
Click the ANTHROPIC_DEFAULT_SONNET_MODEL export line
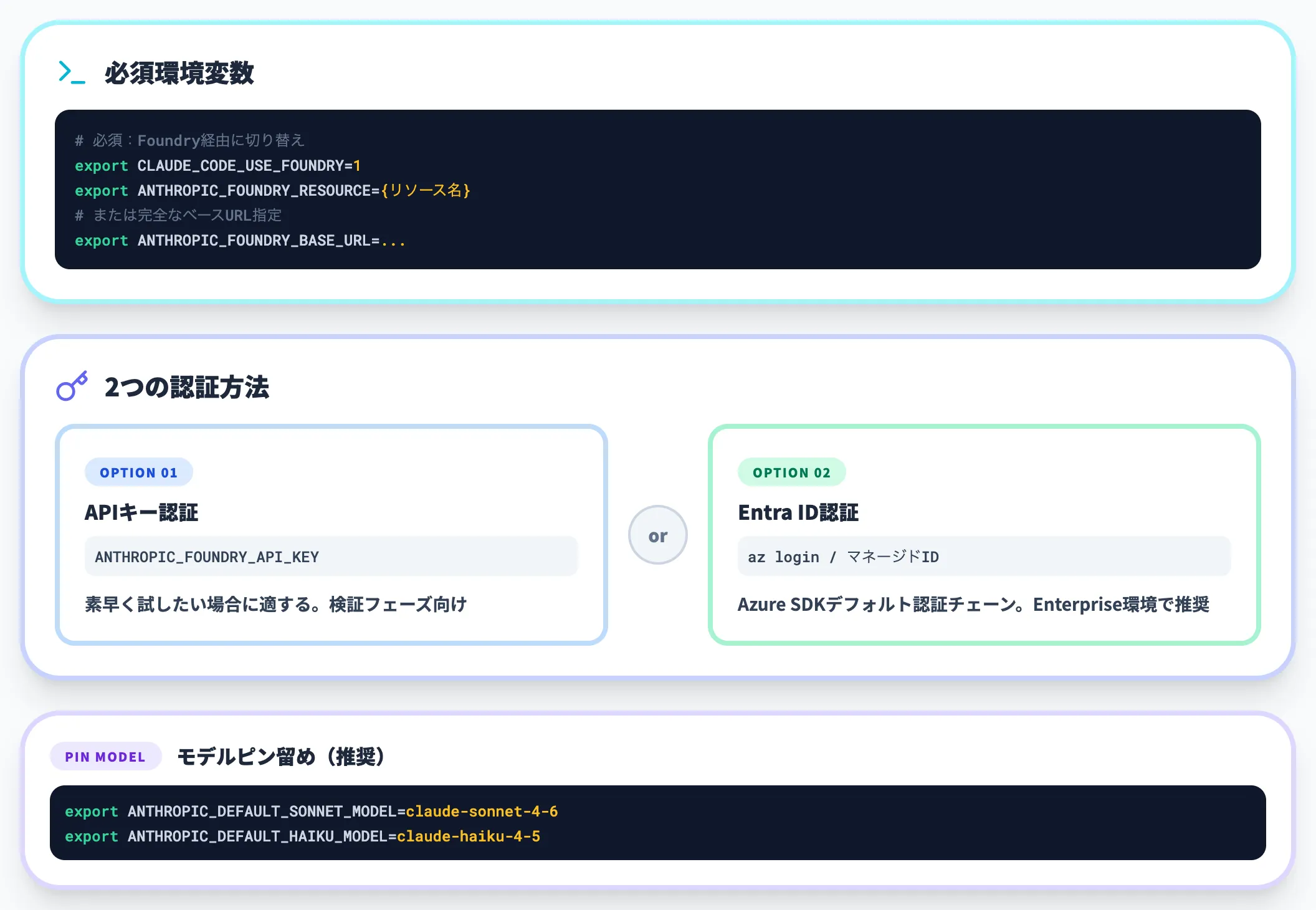312,812
